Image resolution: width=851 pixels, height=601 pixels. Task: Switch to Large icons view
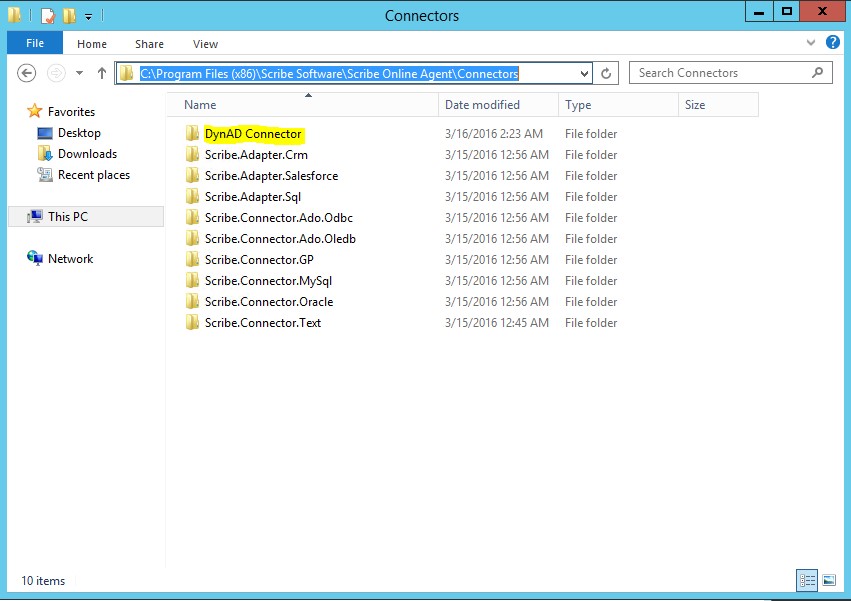pos(829,580)
